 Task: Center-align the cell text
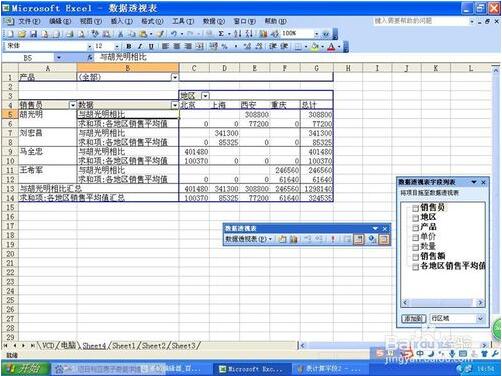coord(177,46)
